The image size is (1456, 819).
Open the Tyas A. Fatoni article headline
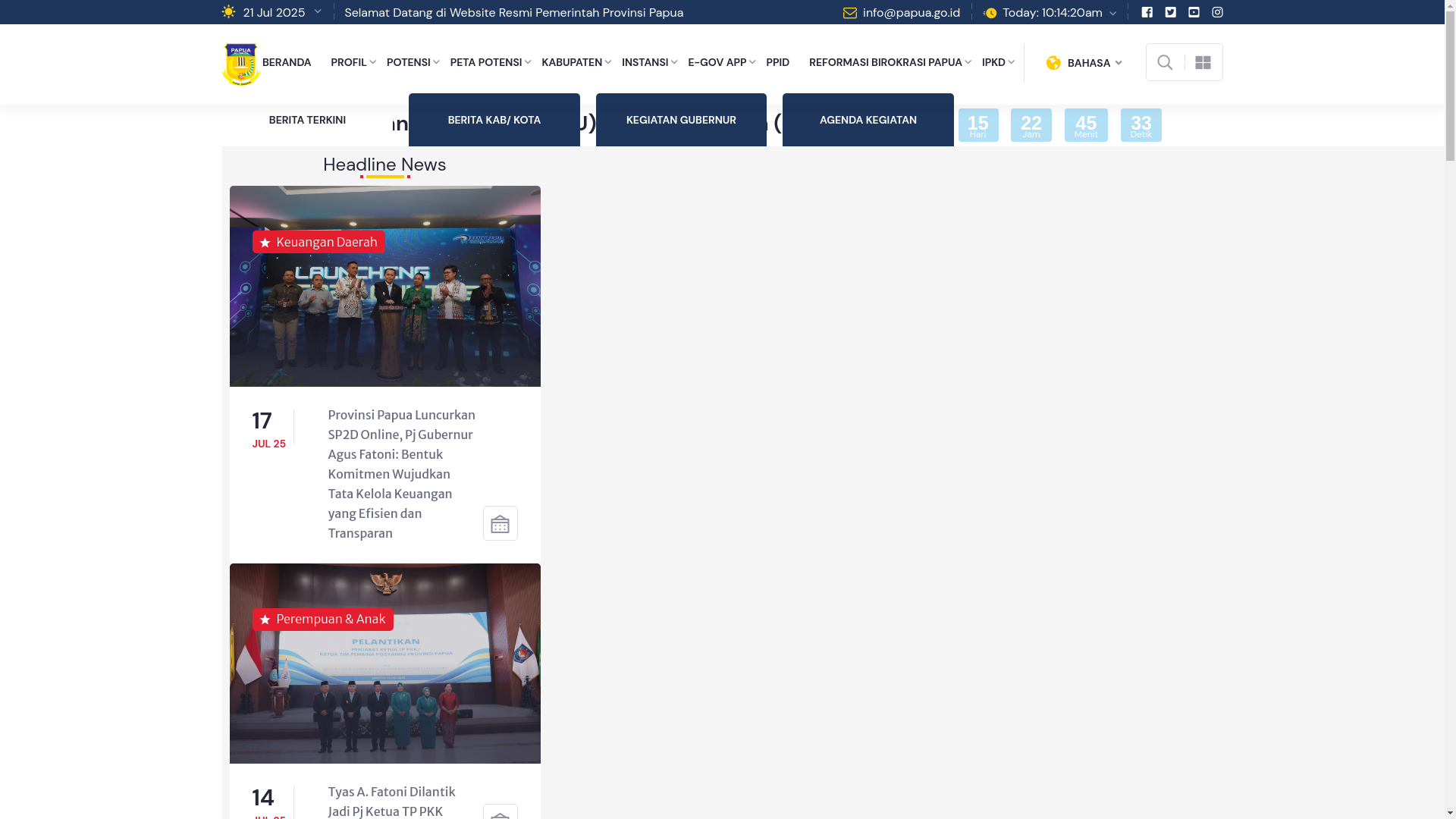391,802
